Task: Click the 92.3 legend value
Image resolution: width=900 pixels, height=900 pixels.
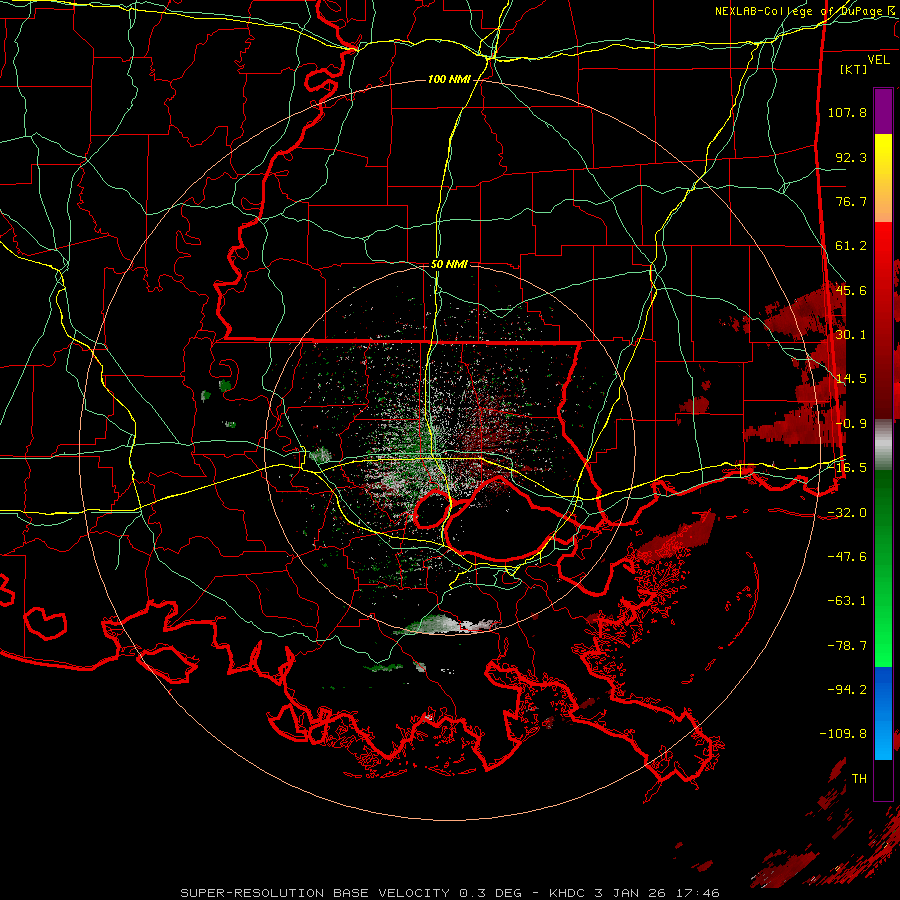Action: pyautogui.click(x=851, y=157)
